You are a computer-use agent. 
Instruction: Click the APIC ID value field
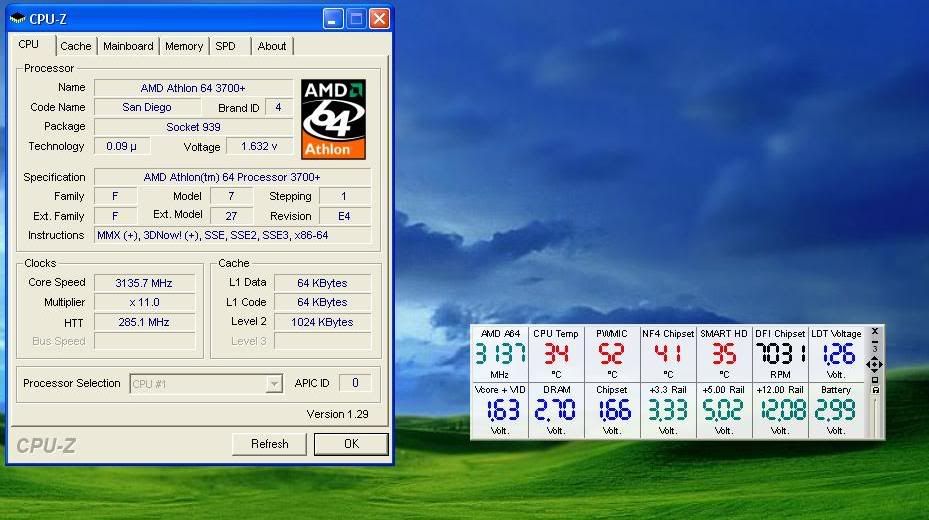(x=355, y=383)
